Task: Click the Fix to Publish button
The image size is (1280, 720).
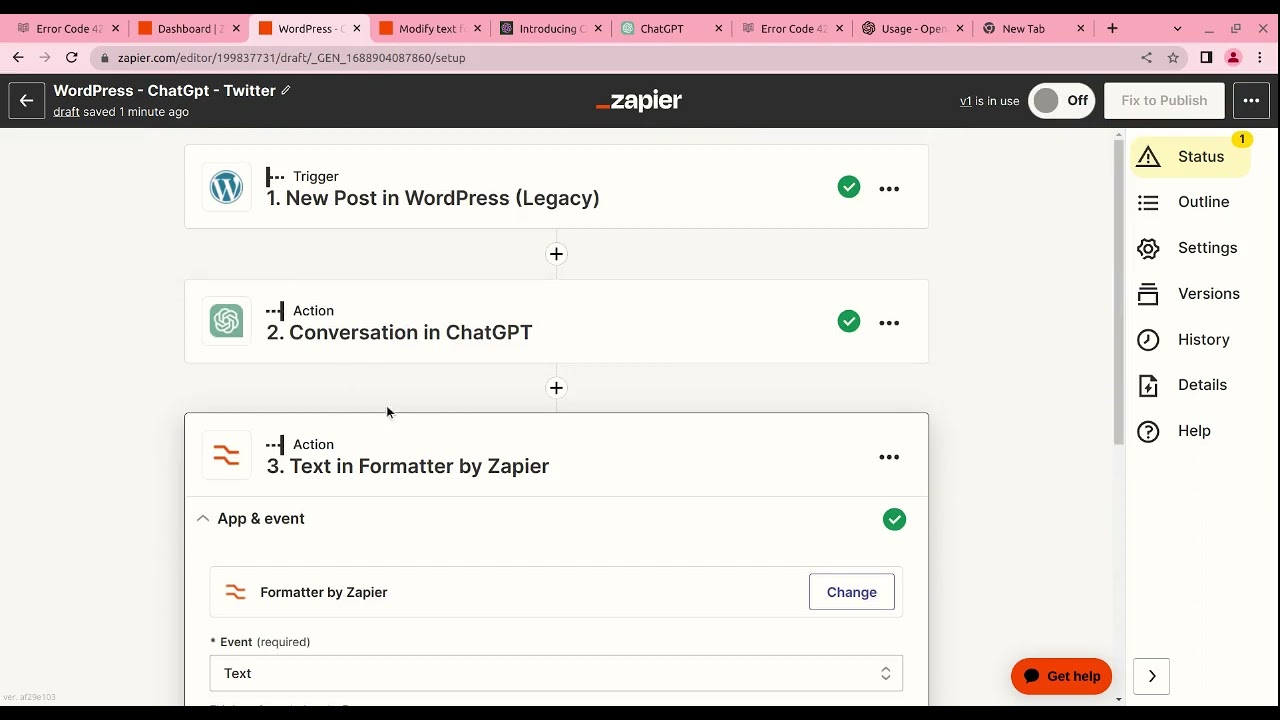Action: pos(1164,100)
